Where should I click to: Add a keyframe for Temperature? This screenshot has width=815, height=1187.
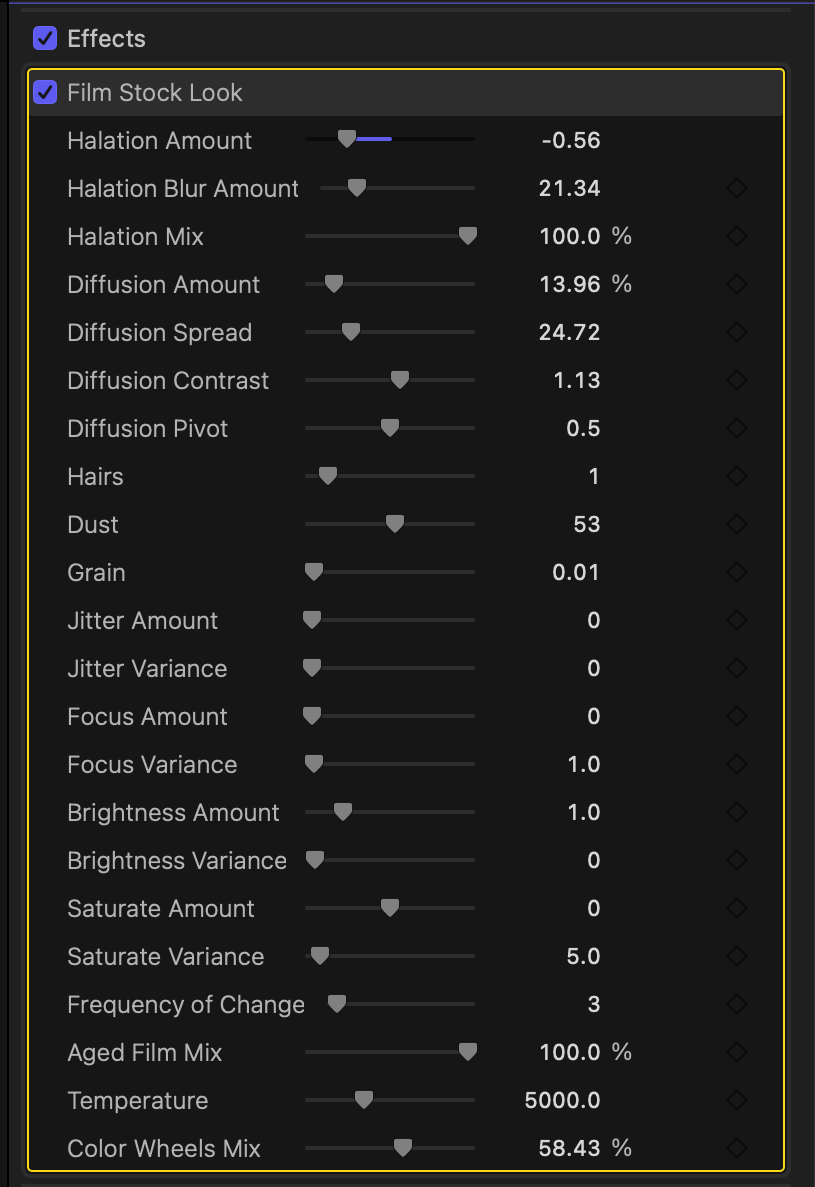tap(736, 1100)
